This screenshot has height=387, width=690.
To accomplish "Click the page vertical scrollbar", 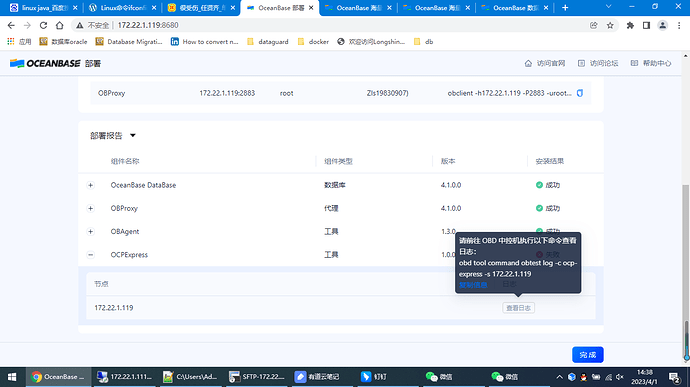I will pos(686,273).
